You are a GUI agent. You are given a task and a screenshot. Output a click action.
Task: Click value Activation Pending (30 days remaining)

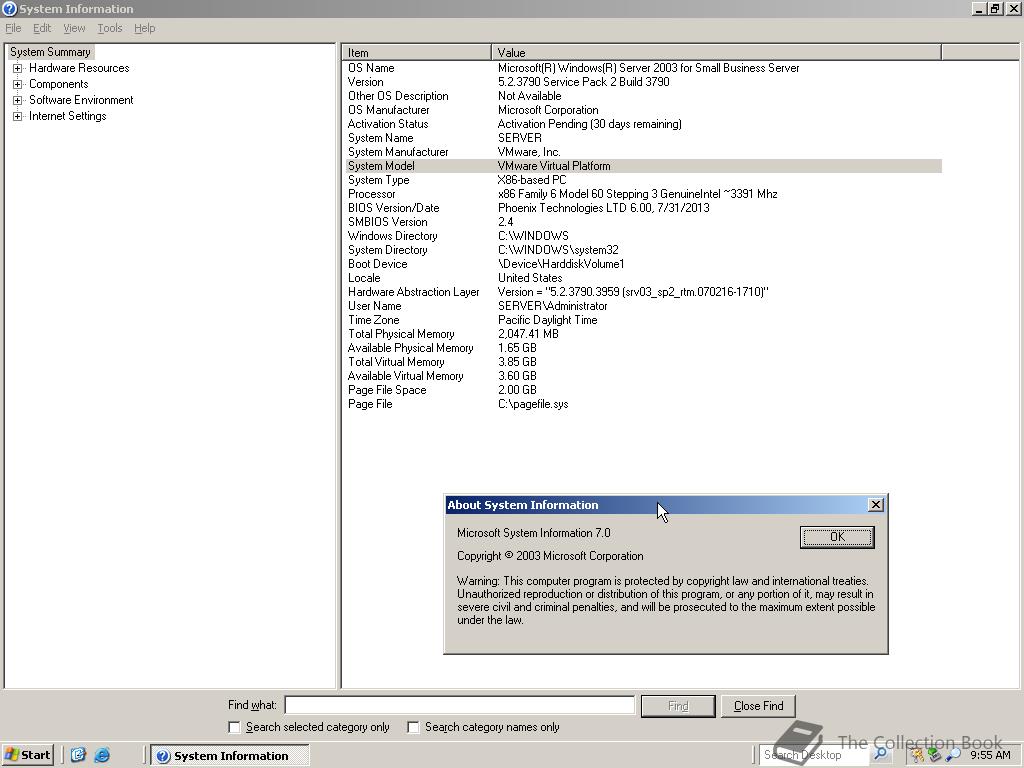(x=590, y=124)
